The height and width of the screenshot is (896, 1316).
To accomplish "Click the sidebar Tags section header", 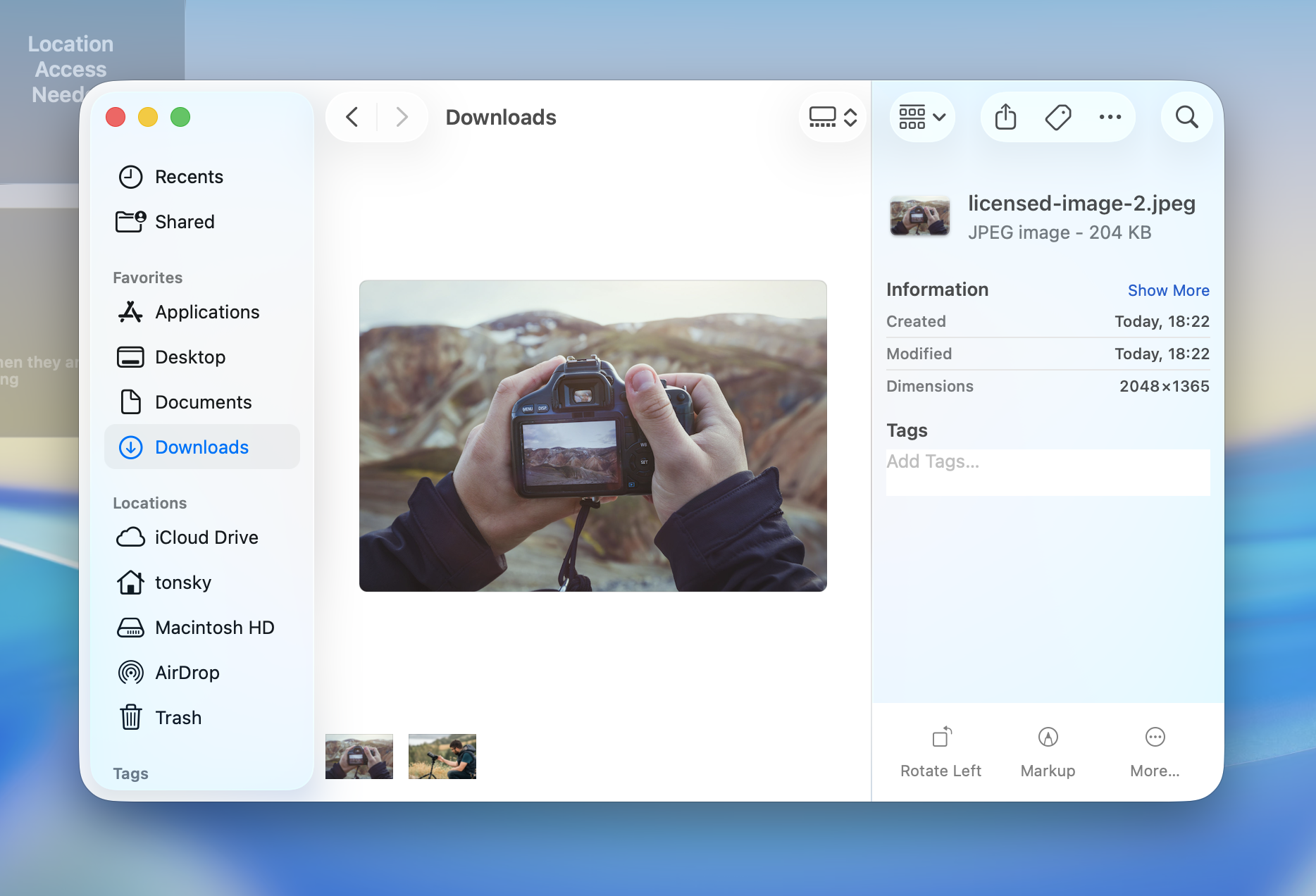I will pyautogui.click(x=130, y=773).
